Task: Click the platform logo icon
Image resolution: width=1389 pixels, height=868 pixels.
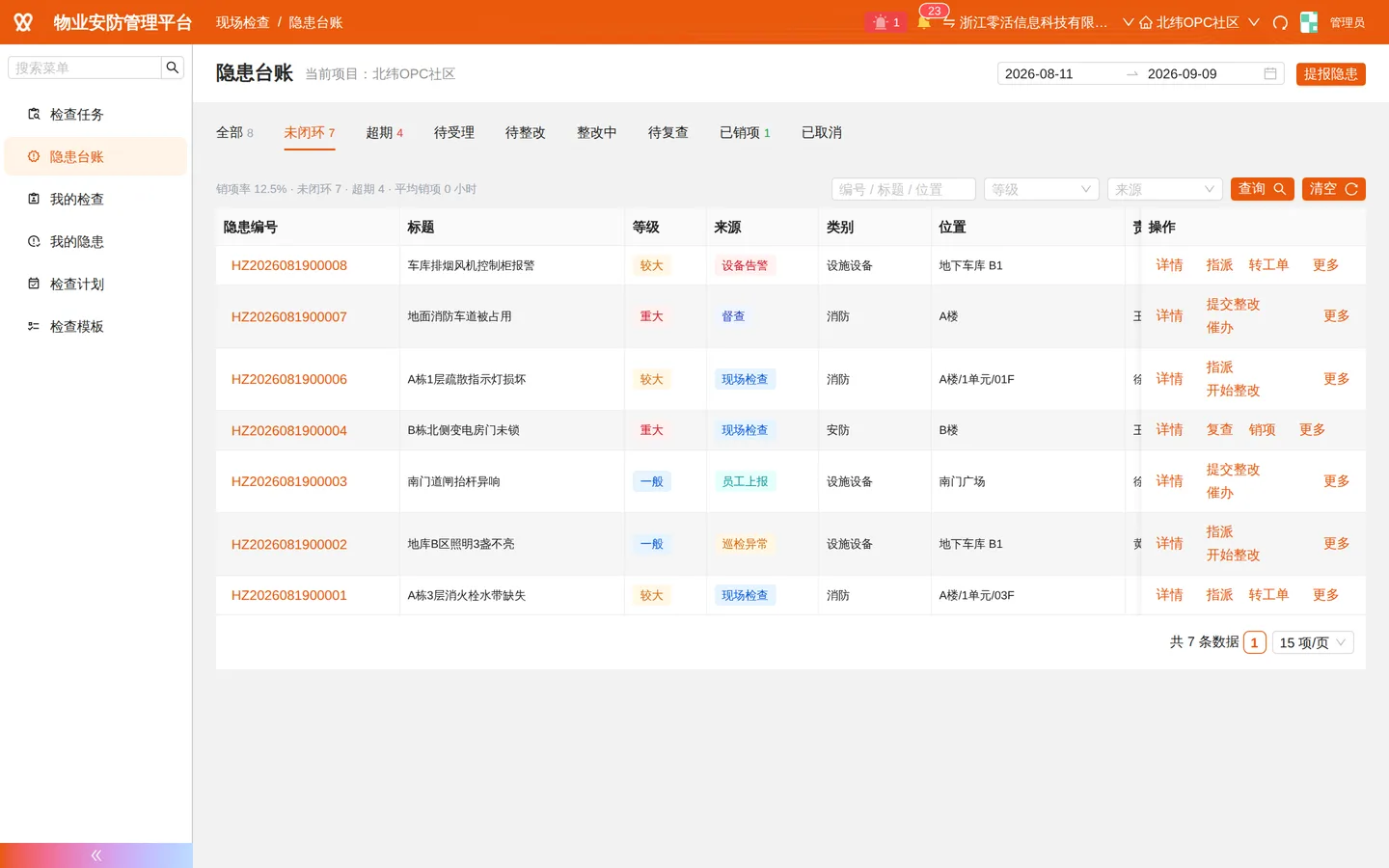Action: click(23, 22)
